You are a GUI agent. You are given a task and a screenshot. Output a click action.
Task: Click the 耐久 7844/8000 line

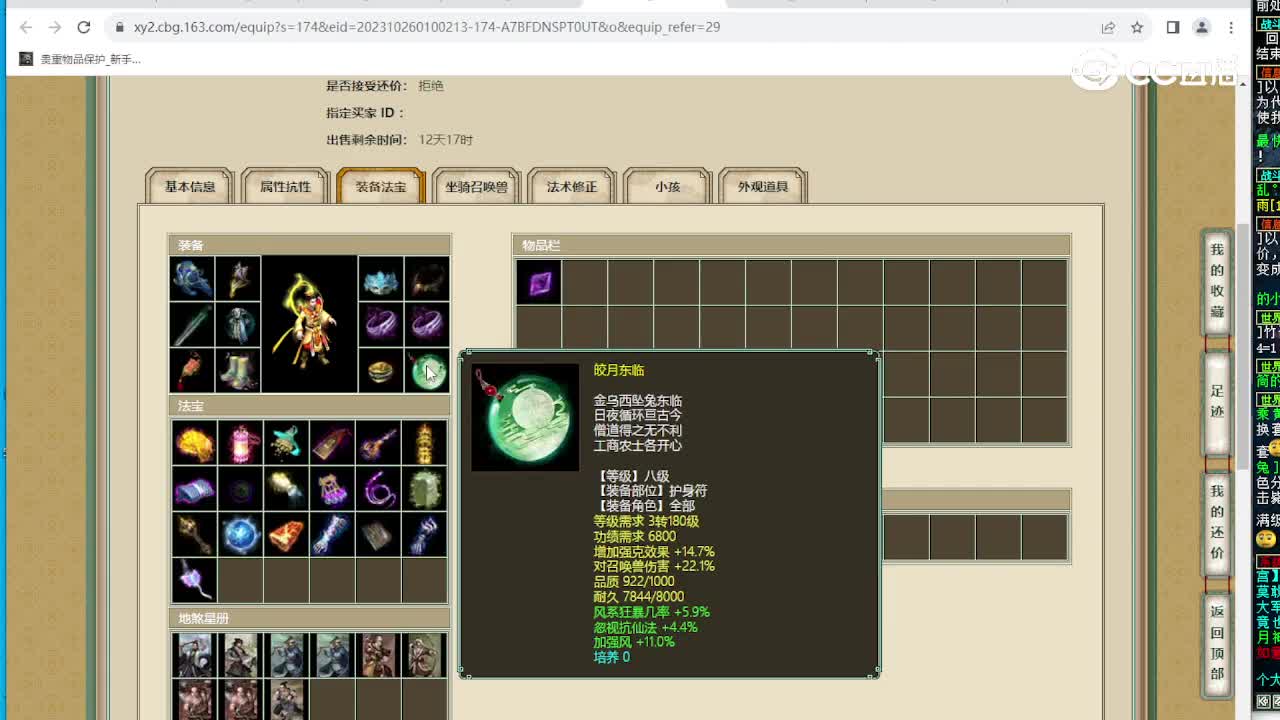pos(639,596)
